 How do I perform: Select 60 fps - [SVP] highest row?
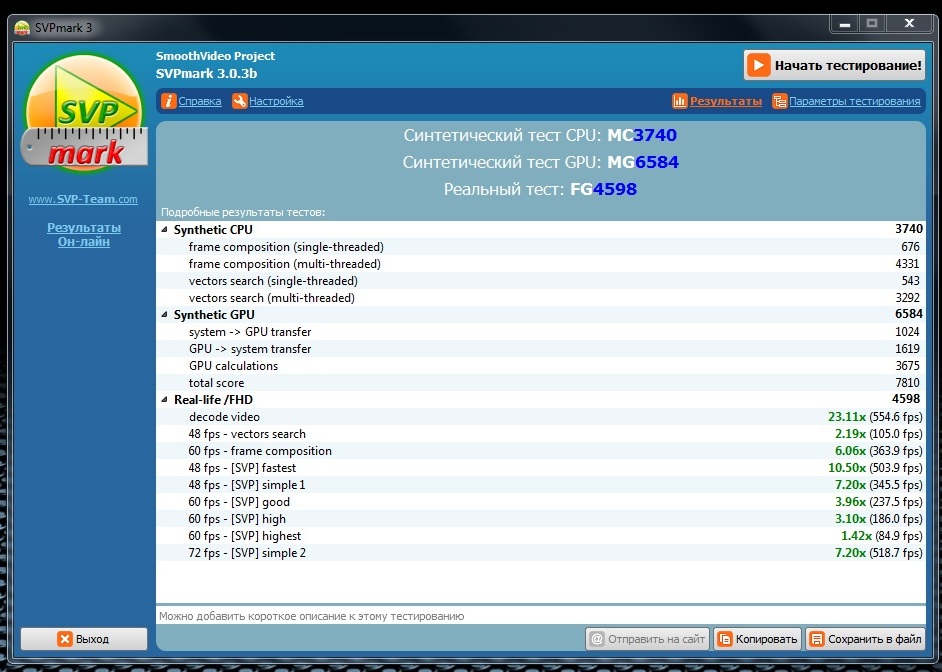[541, 536]
